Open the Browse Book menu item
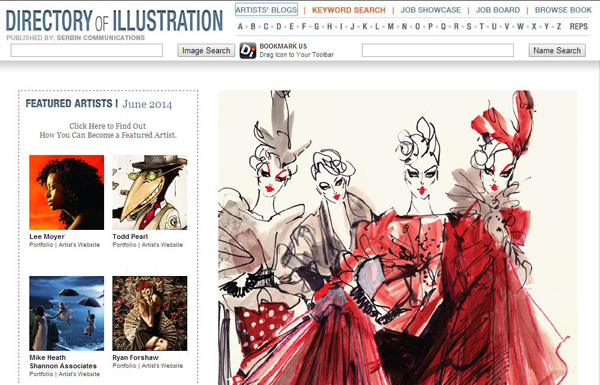This screenshot has height=385, width=600. point(563,10)
